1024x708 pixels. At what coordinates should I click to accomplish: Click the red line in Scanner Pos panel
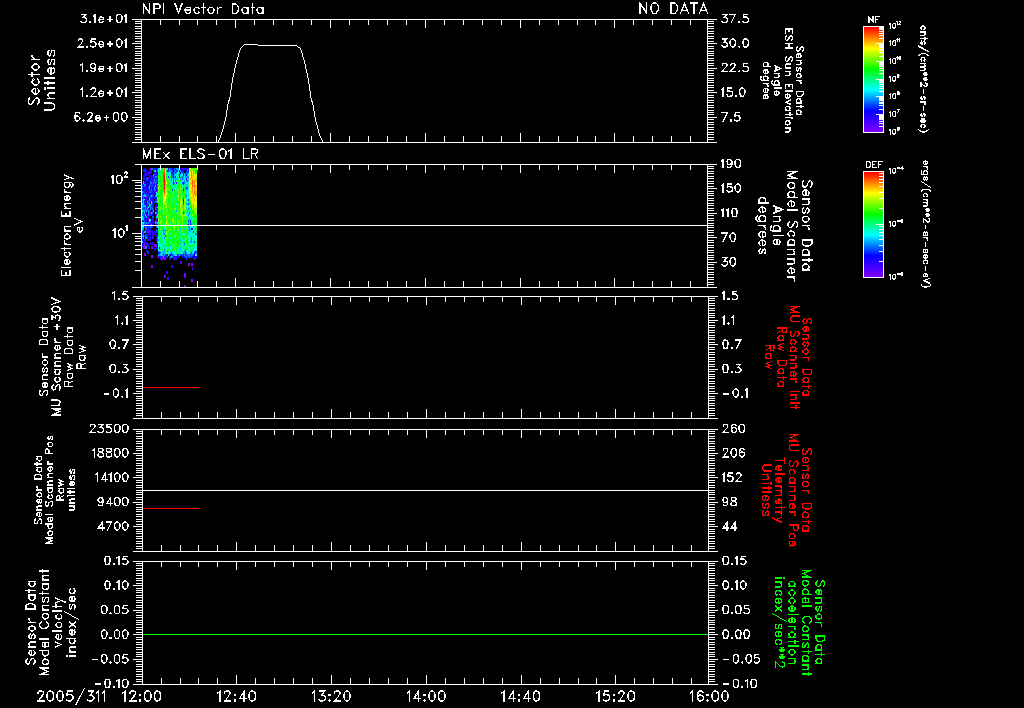pyautogui.click(x=171, y=508)
